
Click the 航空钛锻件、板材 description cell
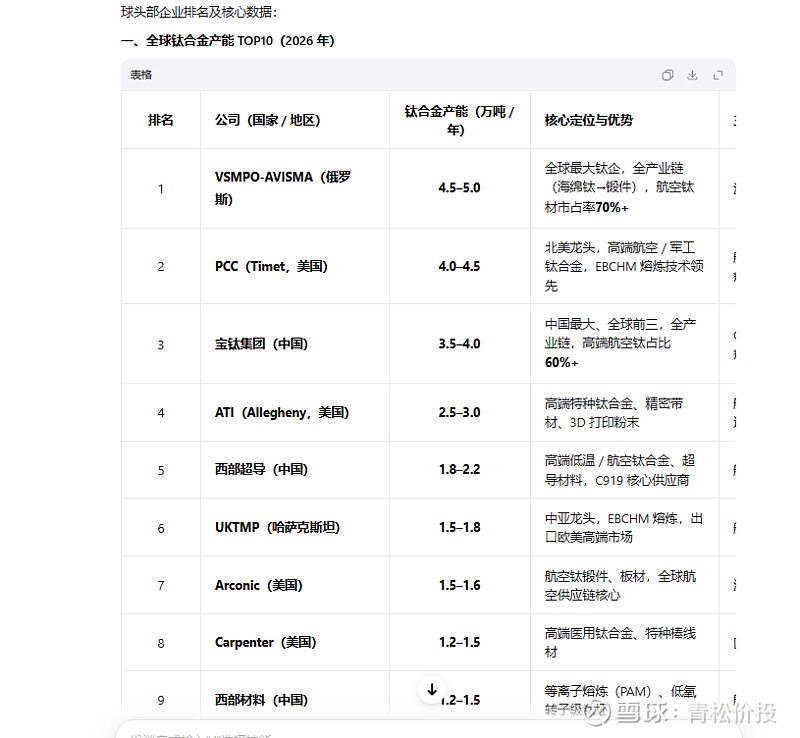tap(624, 585)
